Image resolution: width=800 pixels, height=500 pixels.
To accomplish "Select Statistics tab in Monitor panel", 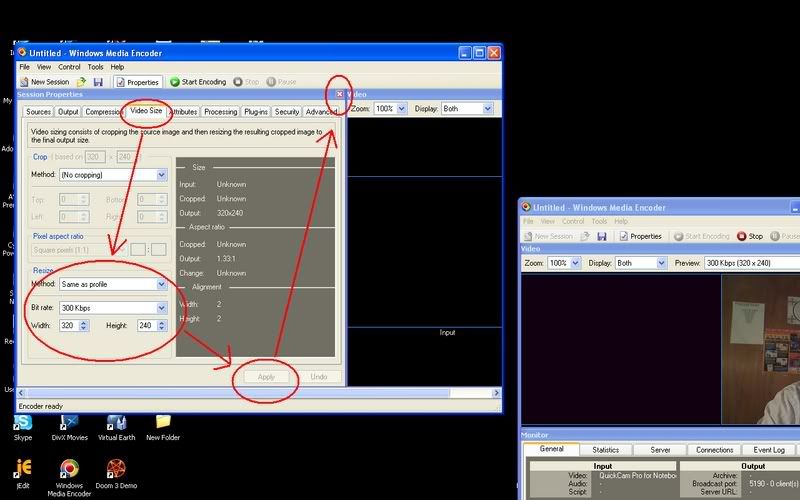I will point(606,450).
